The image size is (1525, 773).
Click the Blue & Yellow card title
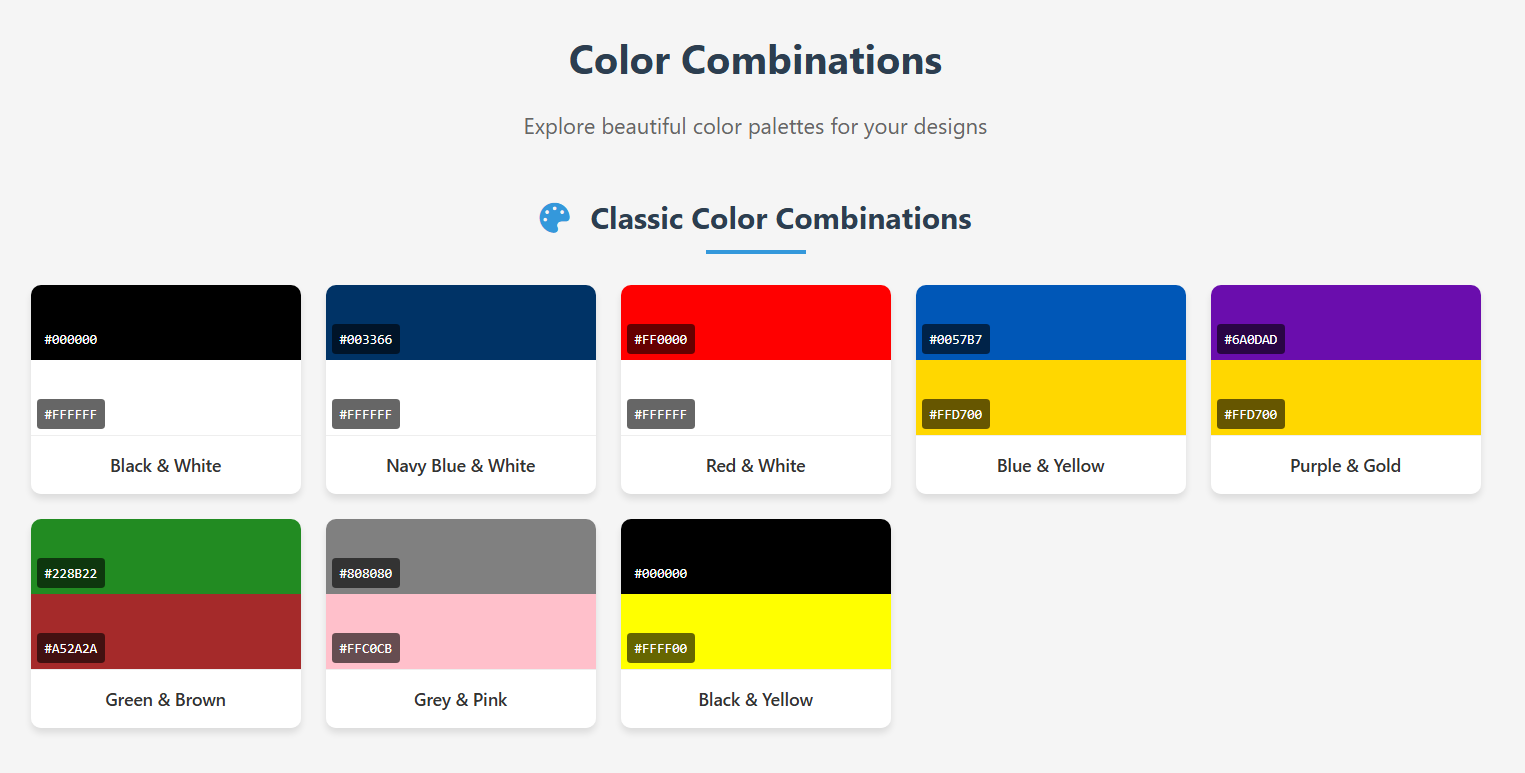point(1051,466)
